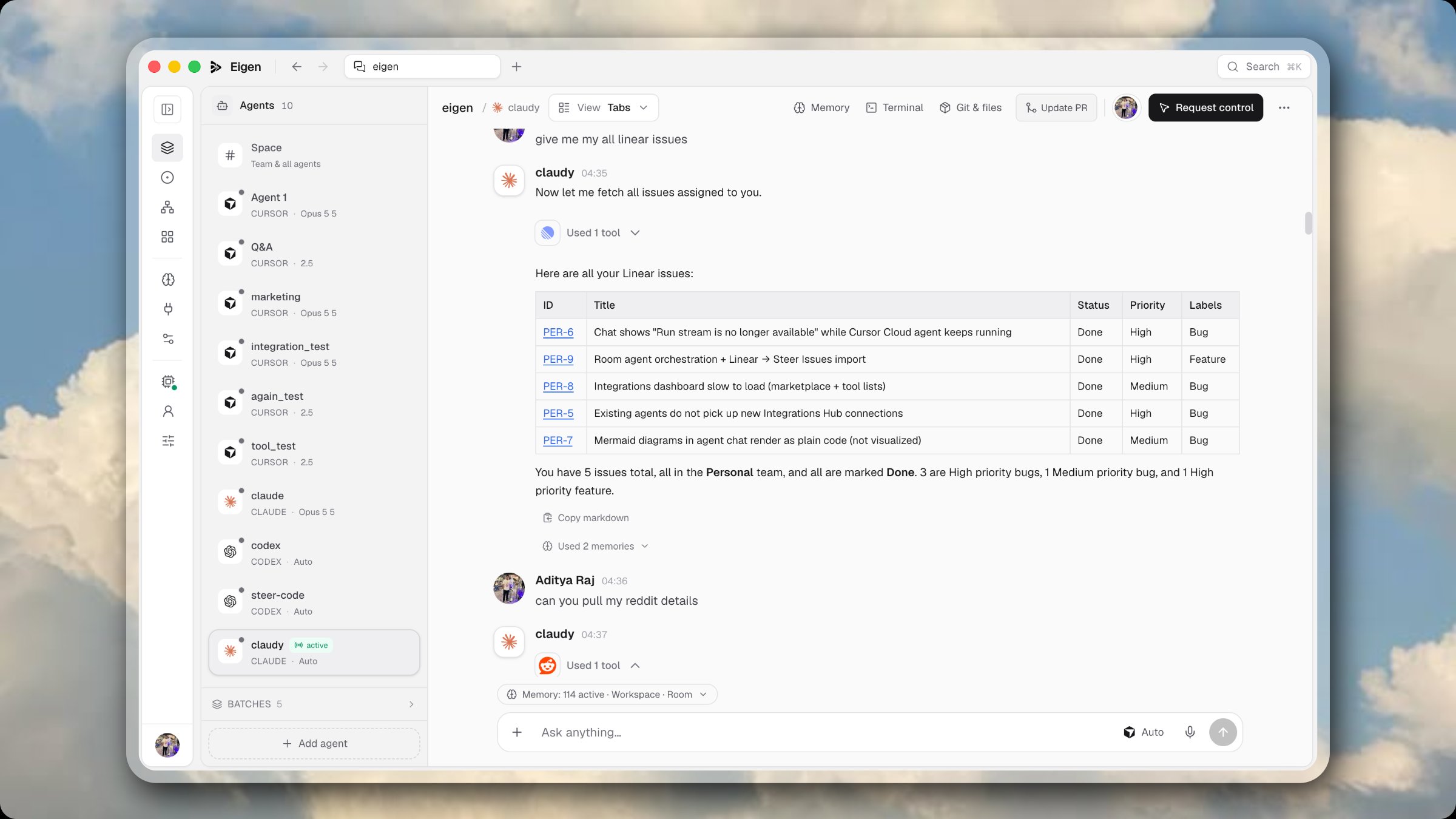
Task: Open the PER-6 issue link
Action: 558,332
